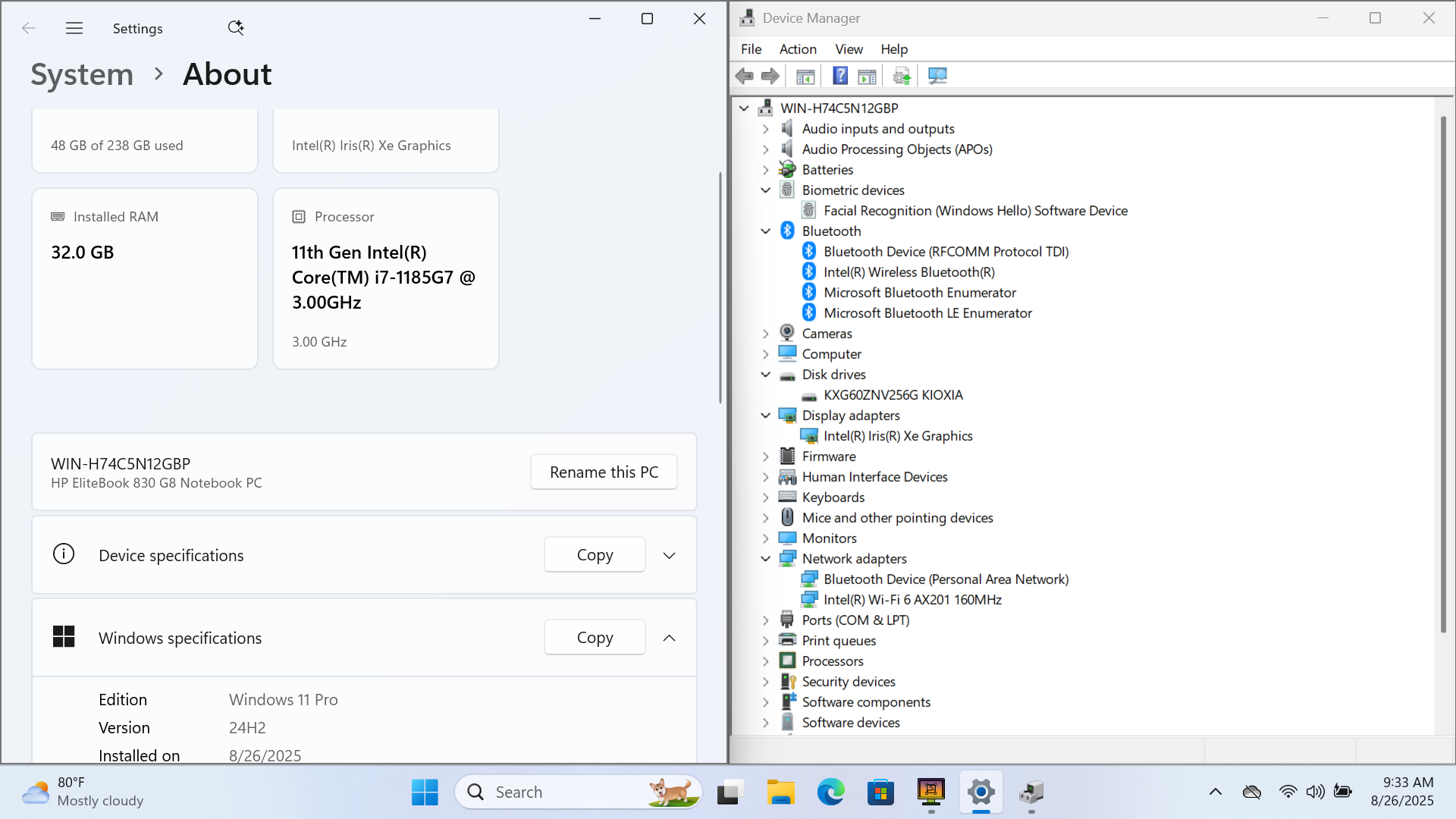Open Microsoft Store from the taskbar
Viewport: 1456px width, 819px height.
point(880,792)
